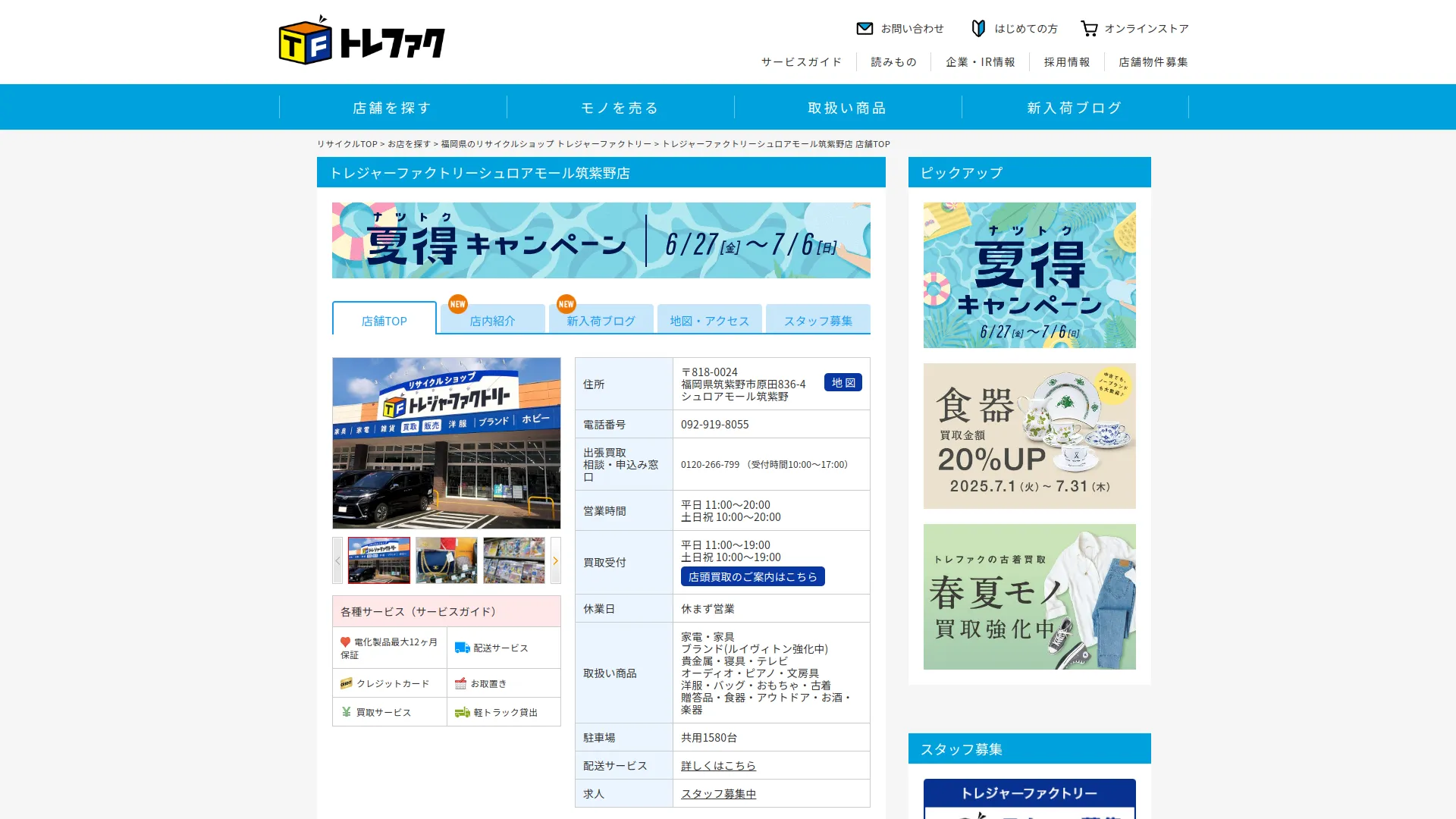1456x819 pixels.
Task: Click the 各種サービス(サービスガイド) header
Action: 447,611
